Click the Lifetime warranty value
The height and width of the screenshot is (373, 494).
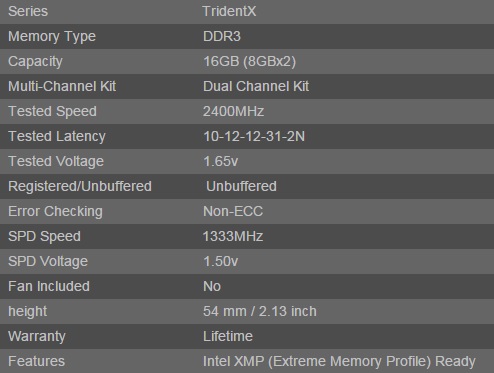[228, 336]
